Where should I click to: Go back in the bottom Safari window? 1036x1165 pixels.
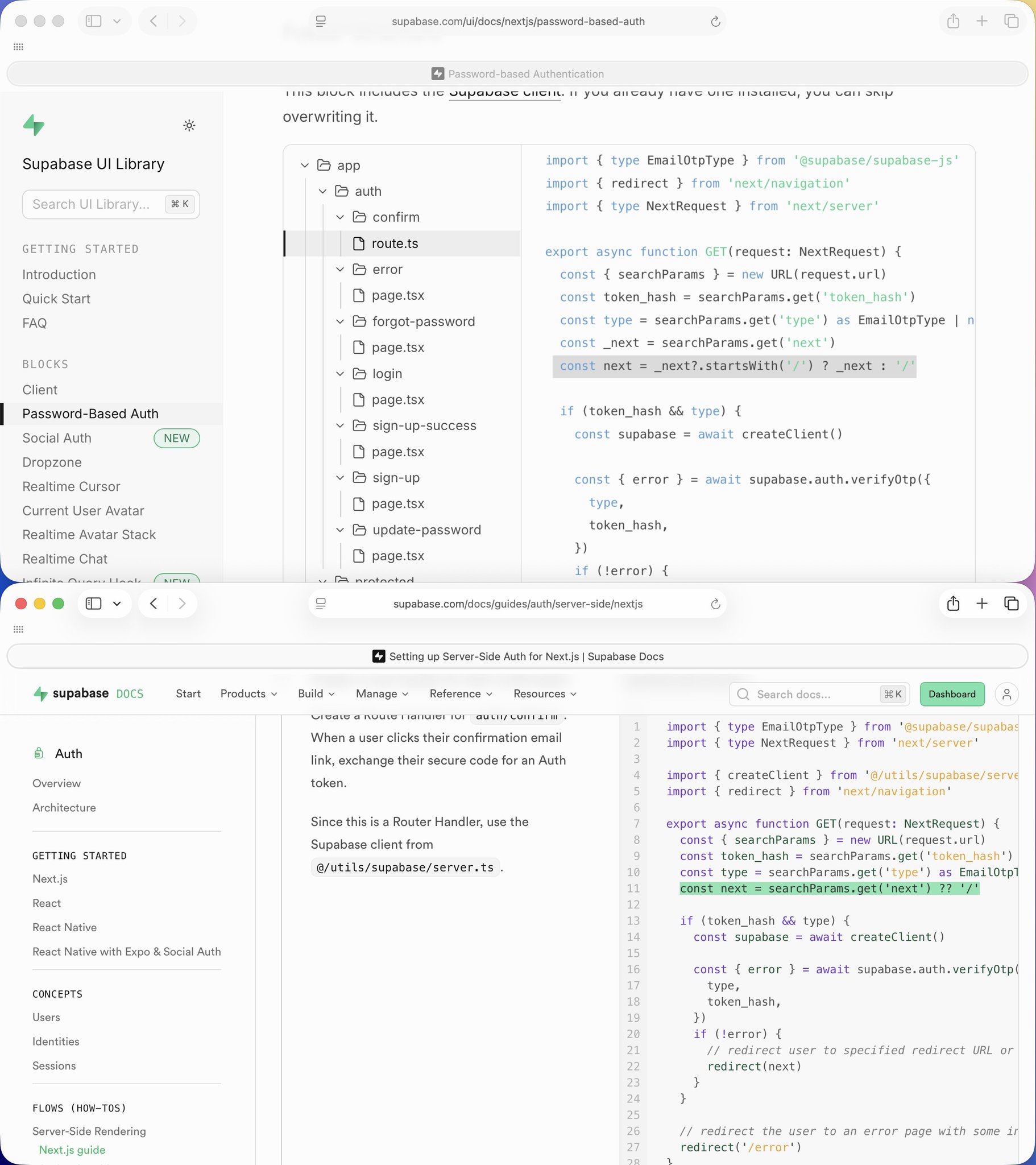(x=154, y=604)
